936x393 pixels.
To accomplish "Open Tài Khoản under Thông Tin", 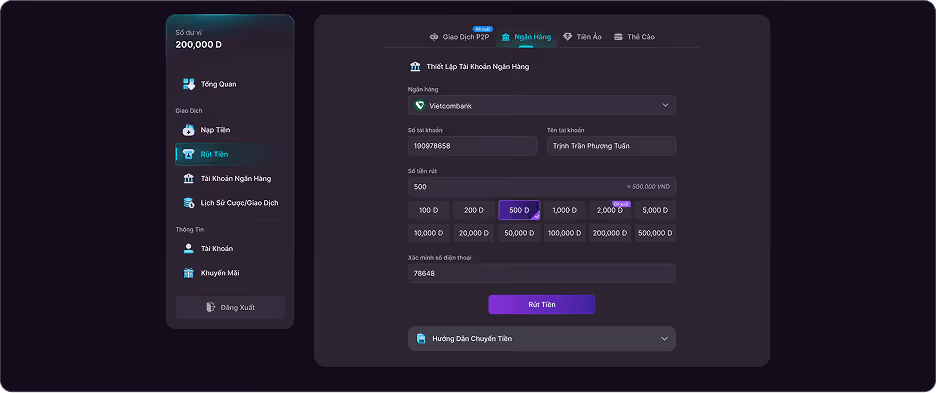I will [x=230, y=248].
